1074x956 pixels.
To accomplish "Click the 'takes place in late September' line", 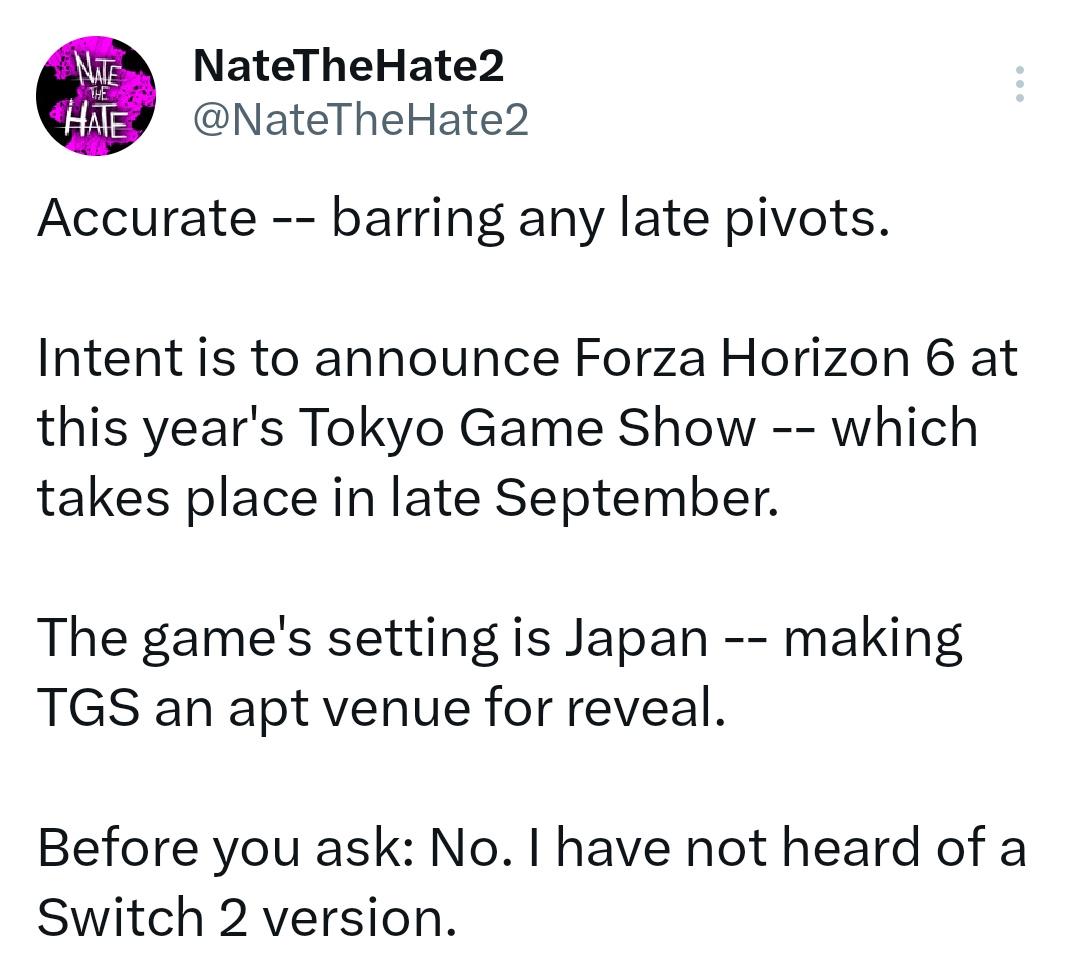I will 408,498.
